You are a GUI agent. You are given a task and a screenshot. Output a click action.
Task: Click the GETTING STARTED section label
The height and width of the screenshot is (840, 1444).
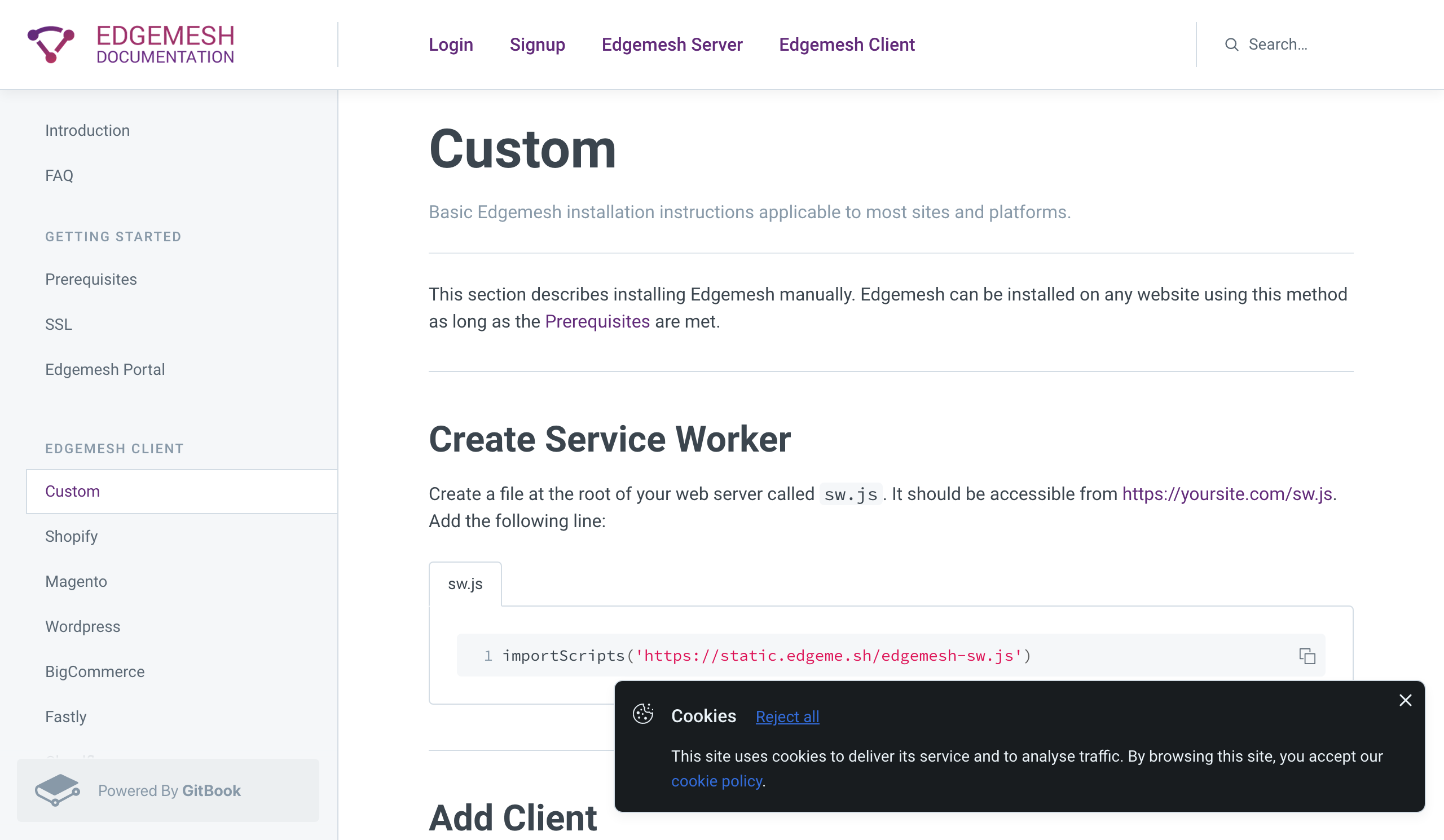[113, 236]
